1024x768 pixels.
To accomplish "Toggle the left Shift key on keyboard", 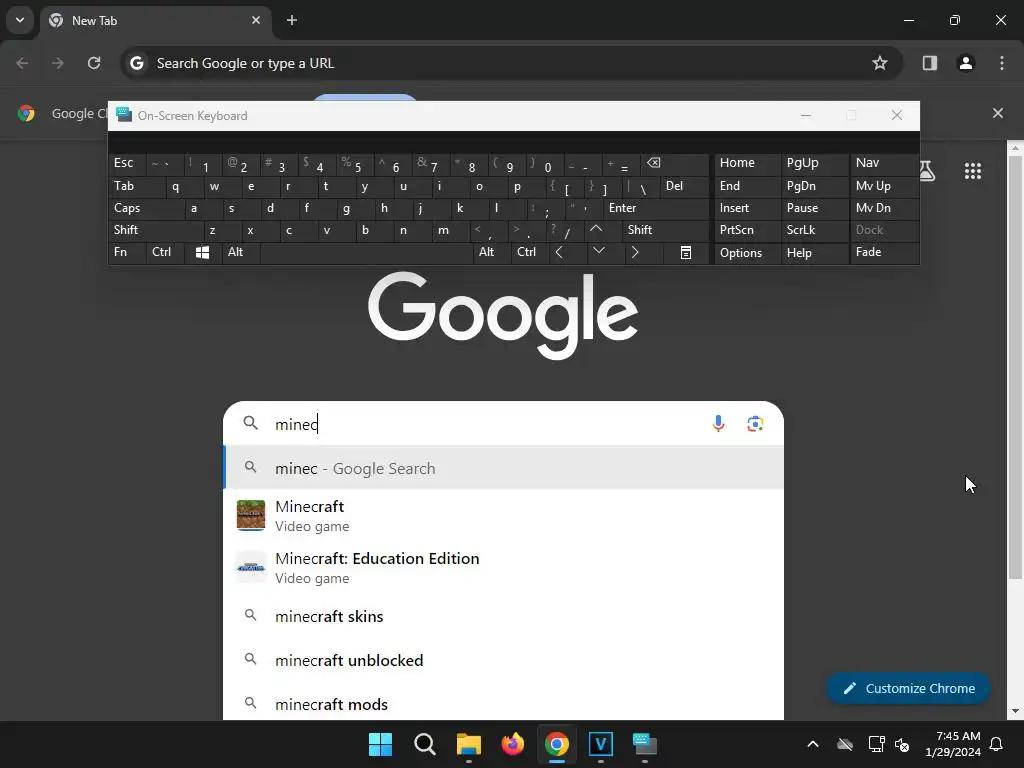I will click(155, 230).
